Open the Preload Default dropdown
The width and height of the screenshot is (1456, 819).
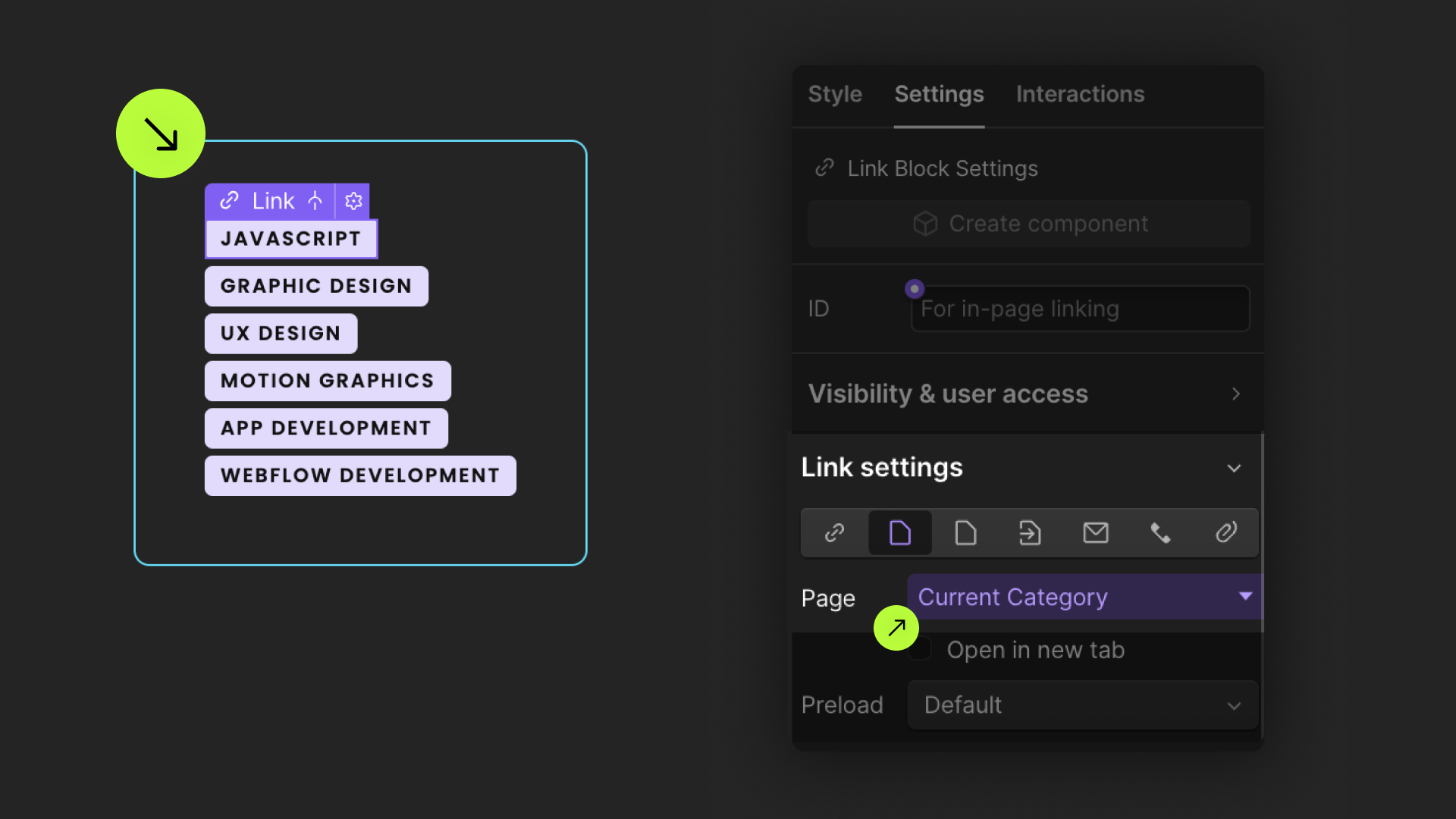pos(1083,705)
